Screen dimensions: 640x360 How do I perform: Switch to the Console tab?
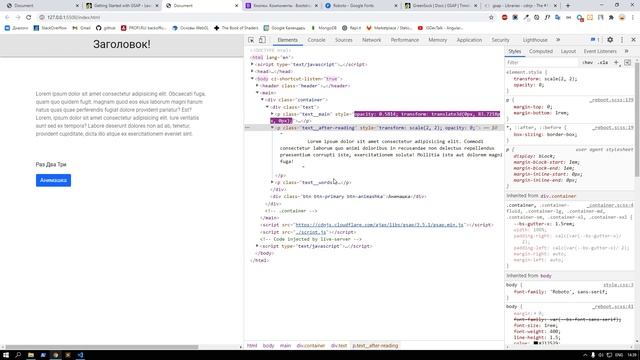click(316, 40)
